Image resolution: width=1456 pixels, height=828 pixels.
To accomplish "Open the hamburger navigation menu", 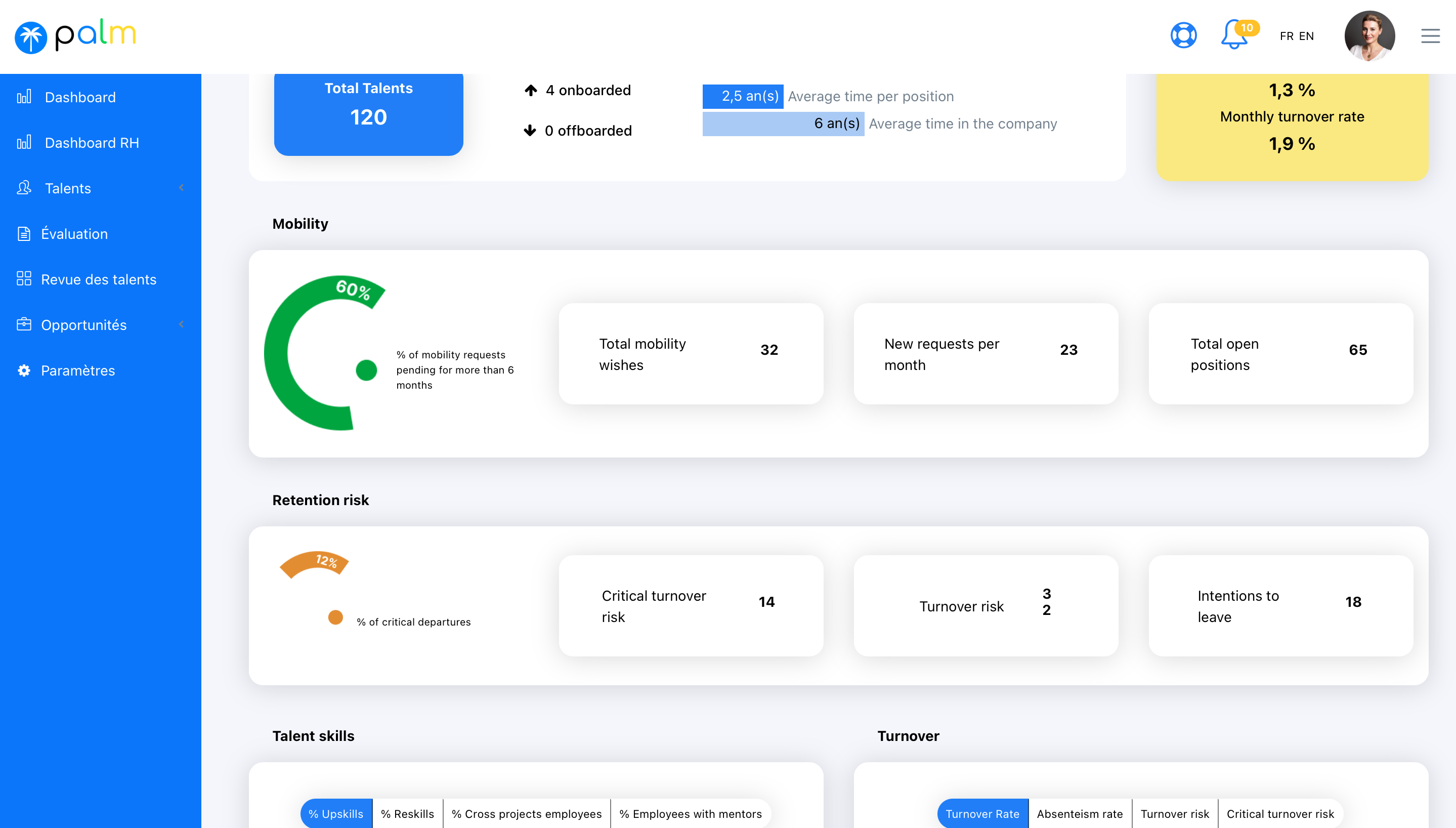I will click(1430, 36).
